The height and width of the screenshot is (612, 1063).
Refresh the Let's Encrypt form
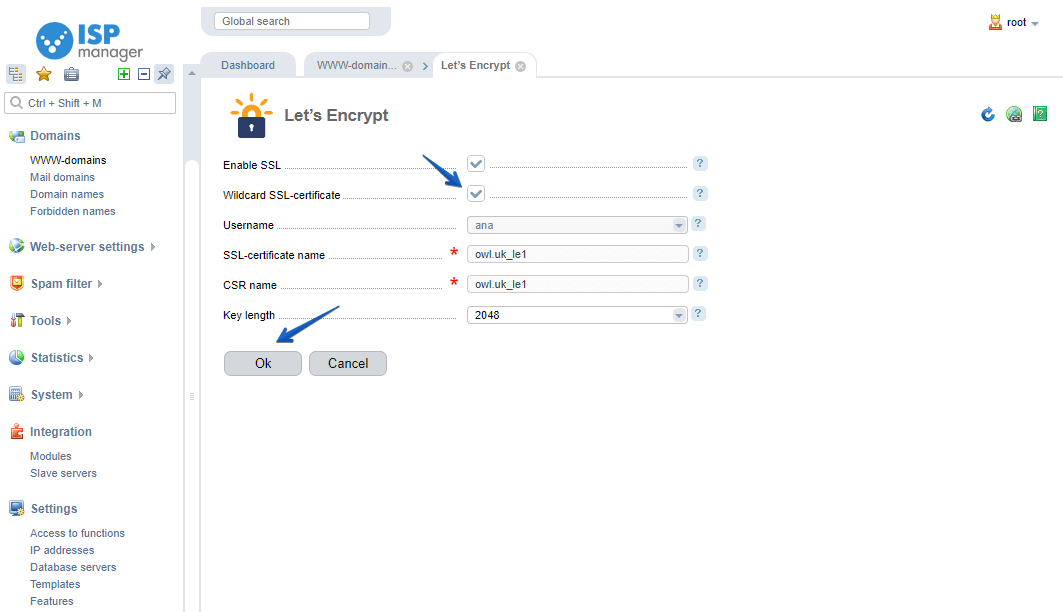pos(988,114)
